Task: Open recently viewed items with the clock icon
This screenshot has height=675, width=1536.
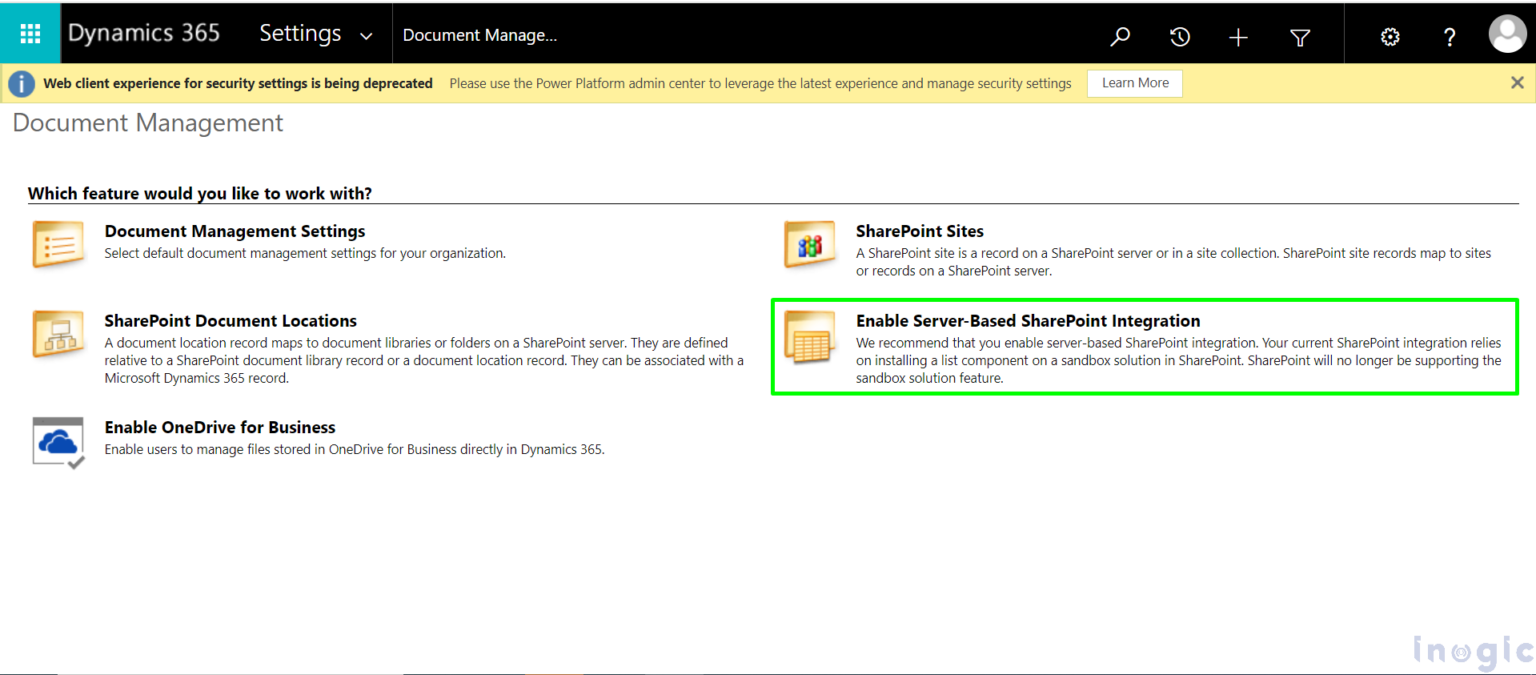Action: [1180, 36]
